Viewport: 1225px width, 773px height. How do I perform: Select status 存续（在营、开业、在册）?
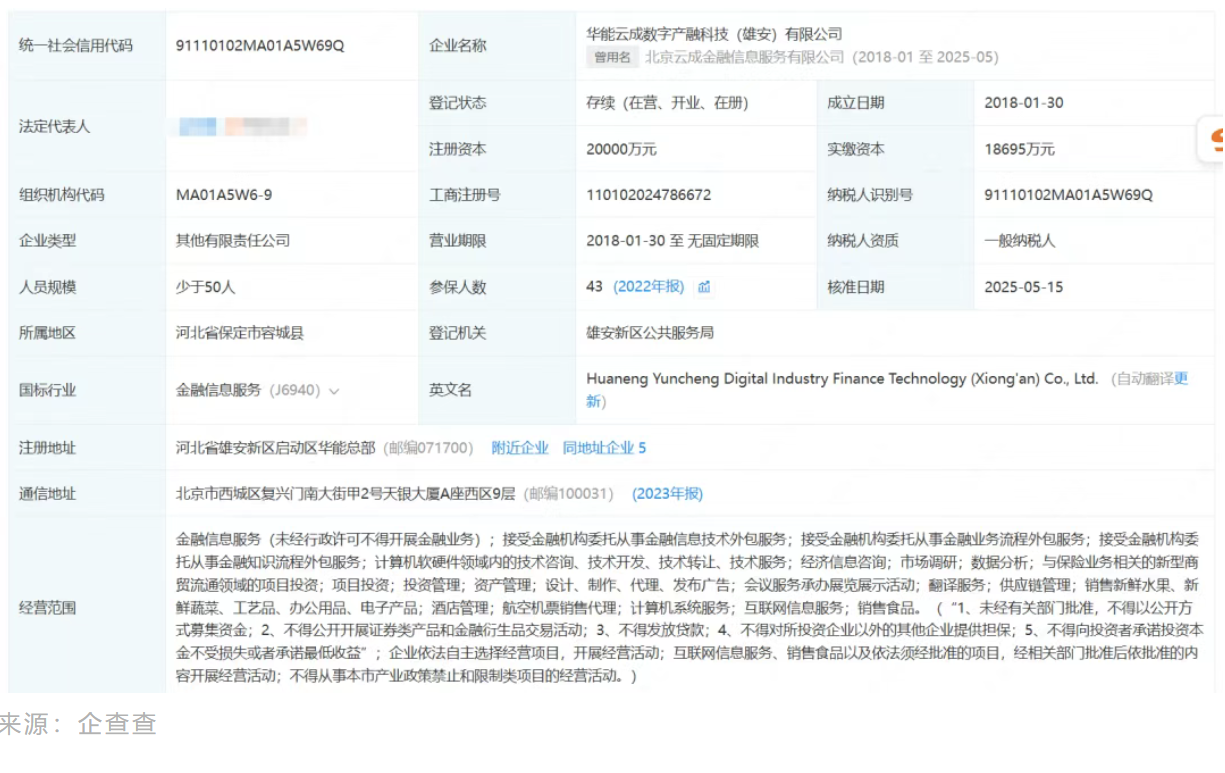pos(667,103)
